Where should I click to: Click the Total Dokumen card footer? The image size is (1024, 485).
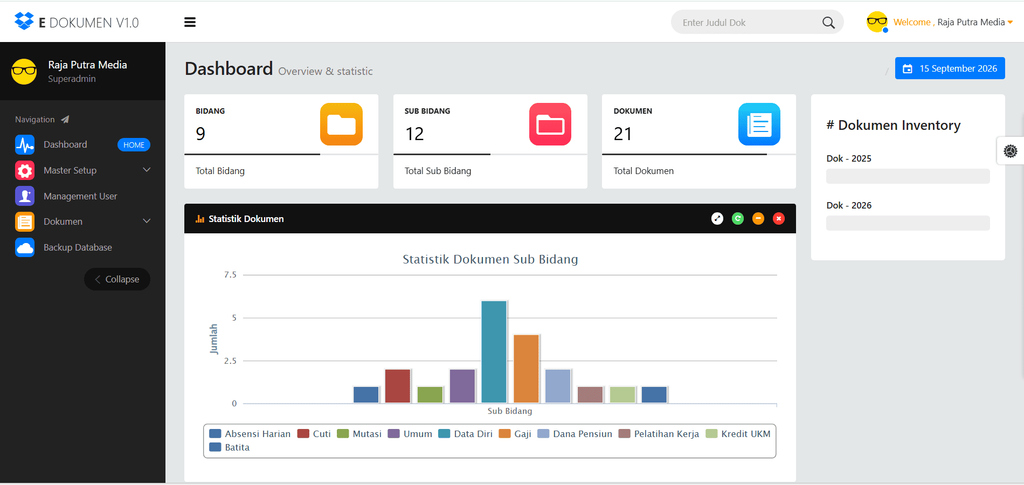pyautogui.click(x=699, y=172)
